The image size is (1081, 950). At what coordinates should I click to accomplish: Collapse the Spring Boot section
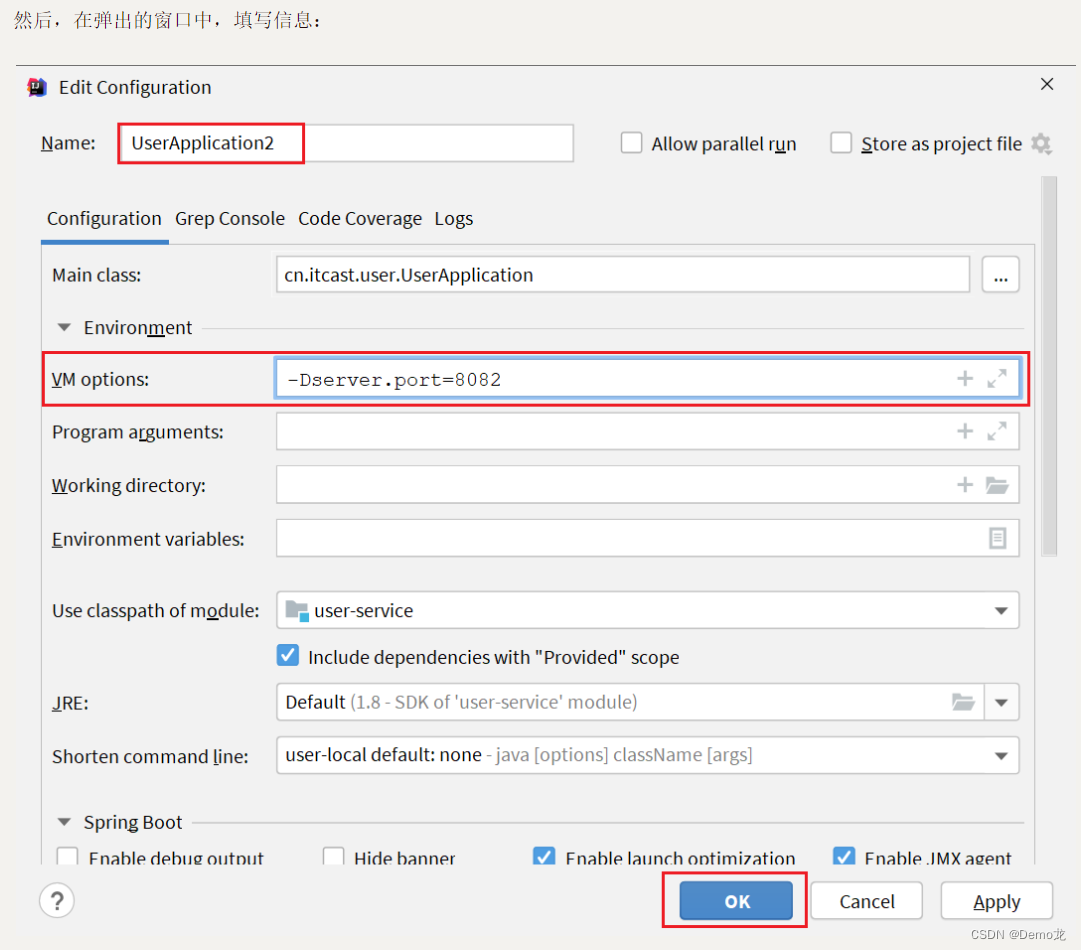64,822
